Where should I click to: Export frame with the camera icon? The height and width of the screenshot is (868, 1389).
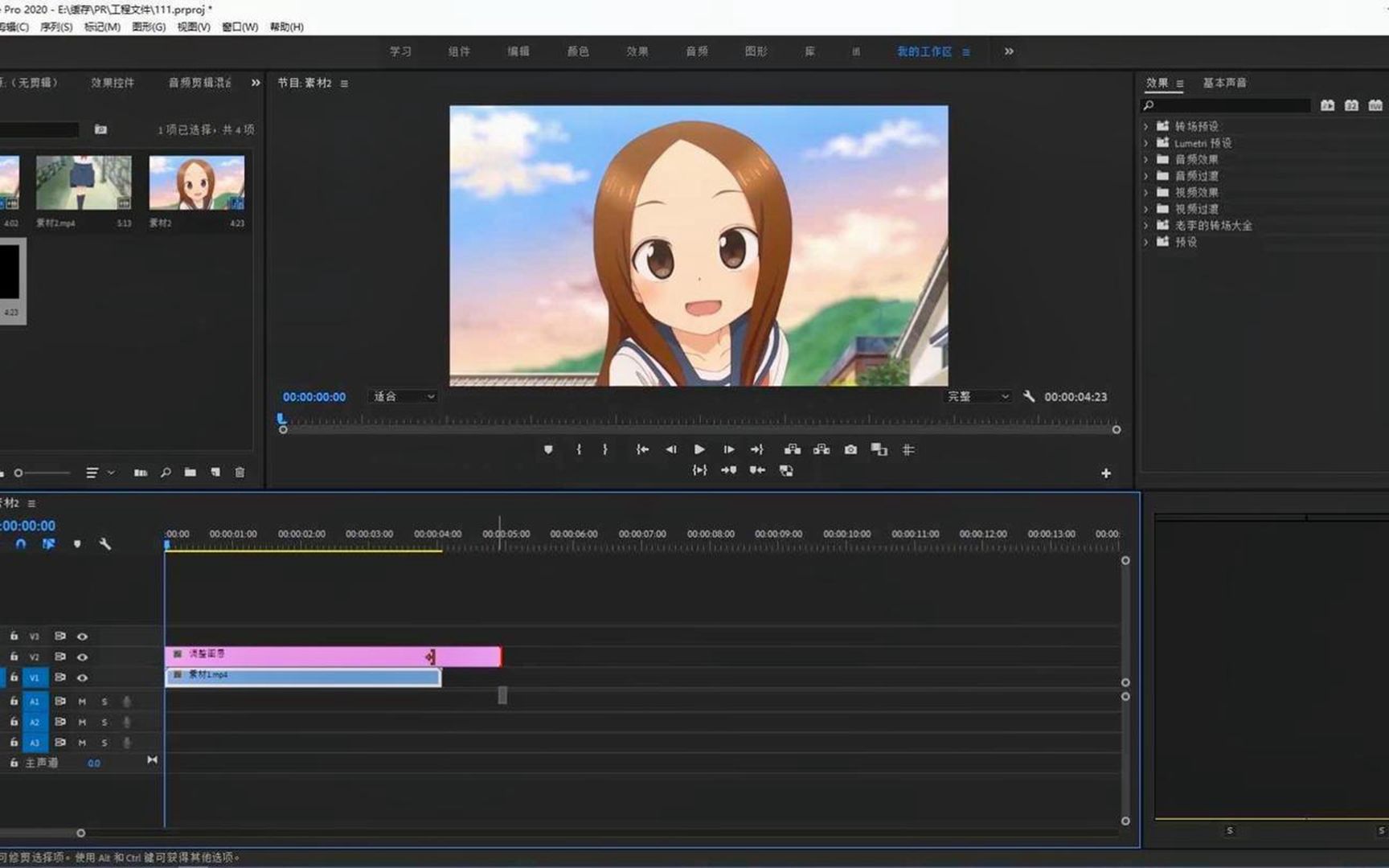pyautogui.click(x=850, y=449)
